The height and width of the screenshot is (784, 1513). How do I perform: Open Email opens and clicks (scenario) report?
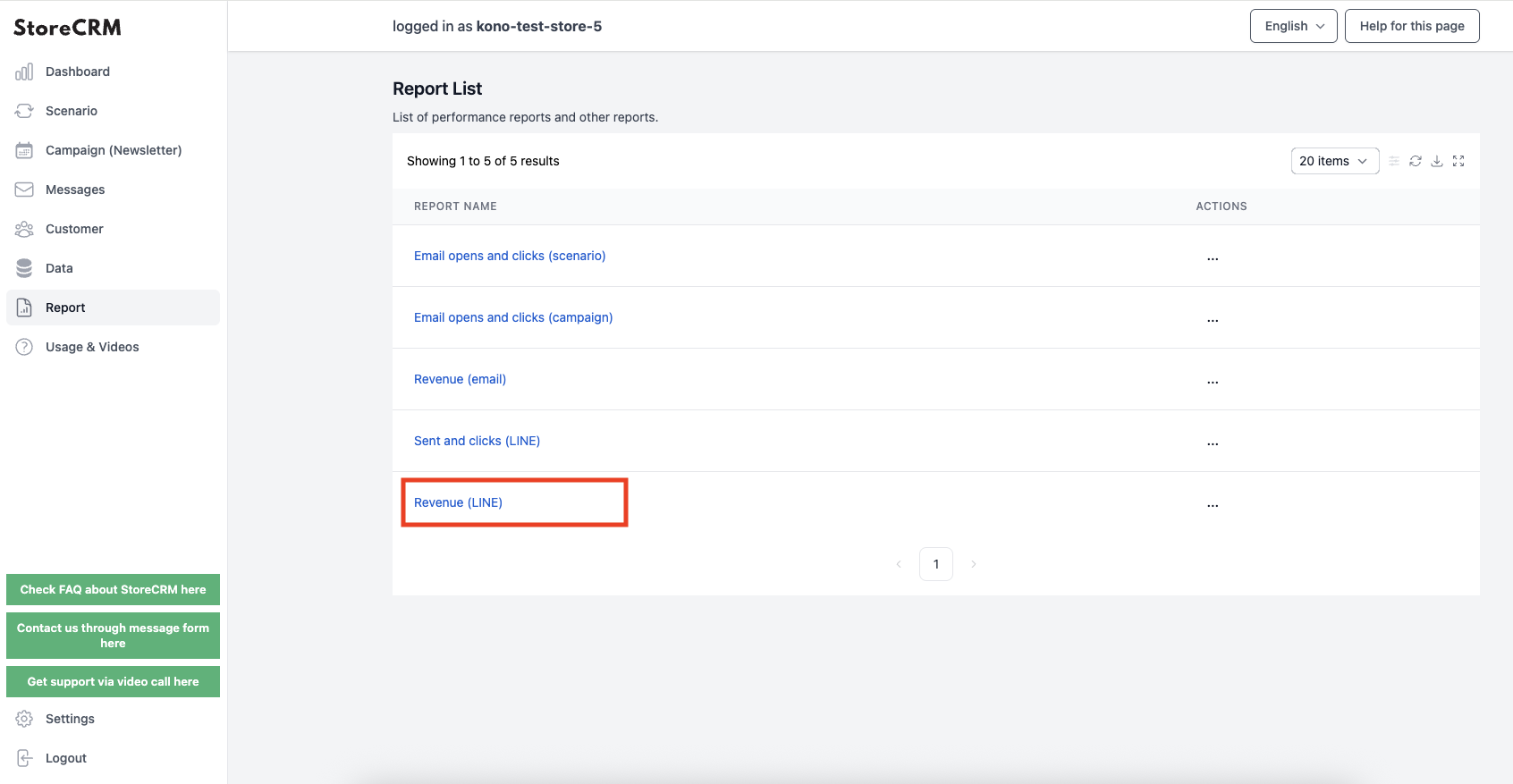pyautogui.click(x=510, y=256)
